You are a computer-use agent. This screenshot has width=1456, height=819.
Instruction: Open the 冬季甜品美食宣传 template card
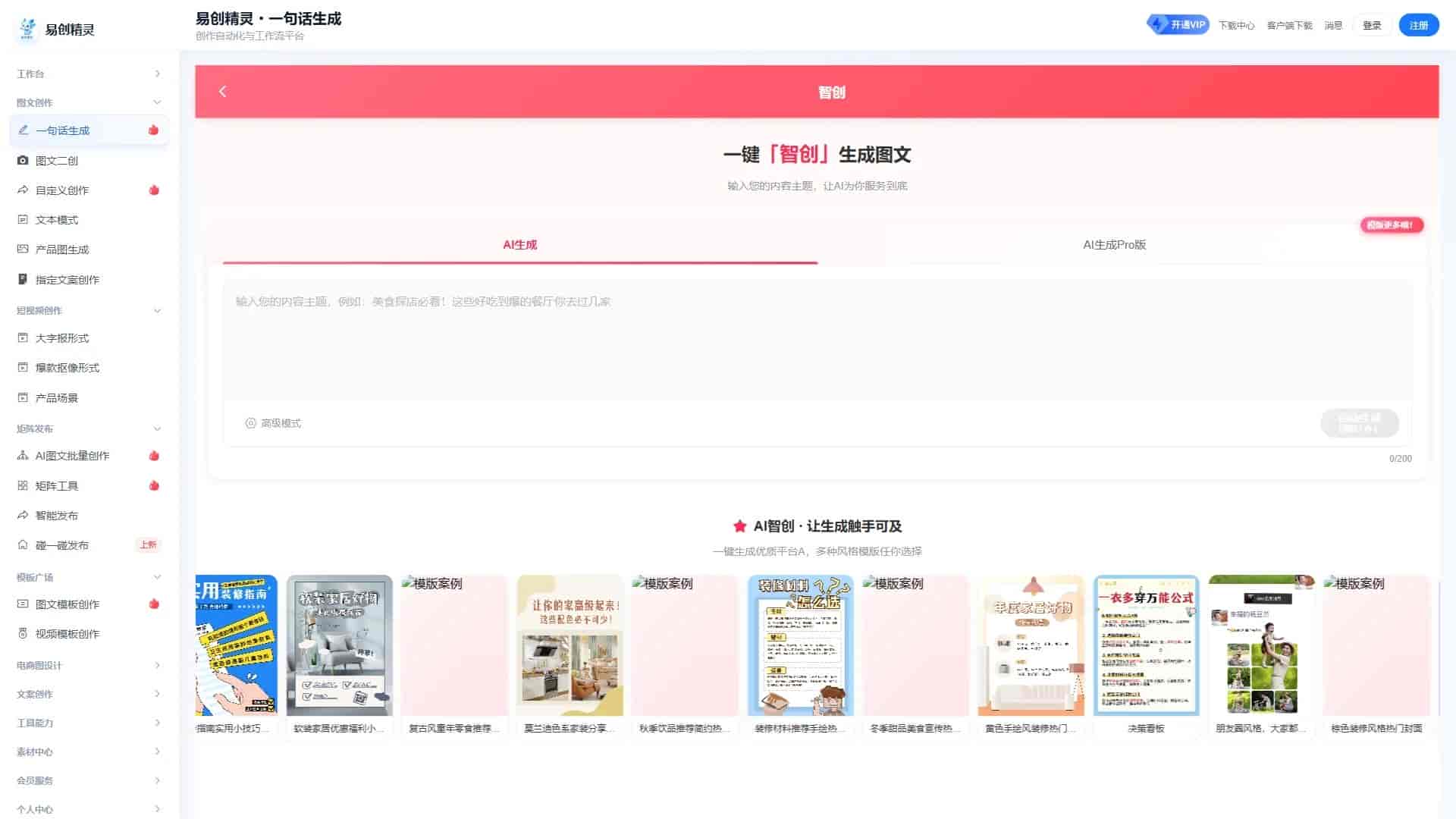pyautogui.click(x=915, y=656)
